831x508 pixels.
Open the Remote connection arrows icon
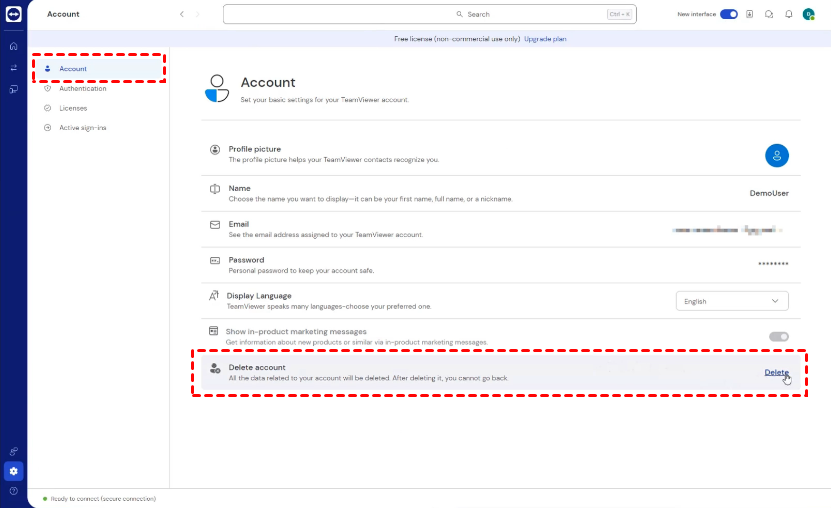[x=14, y=67]
